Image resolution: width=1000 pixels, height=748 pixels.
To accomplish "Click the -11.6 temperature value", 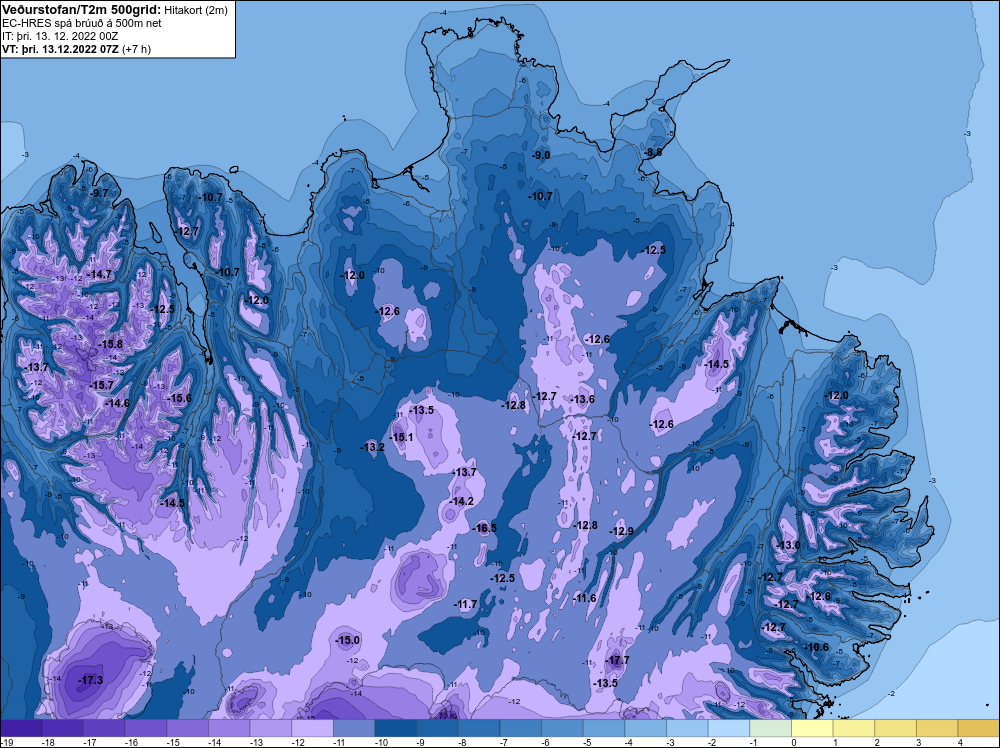I will [584, 598].
